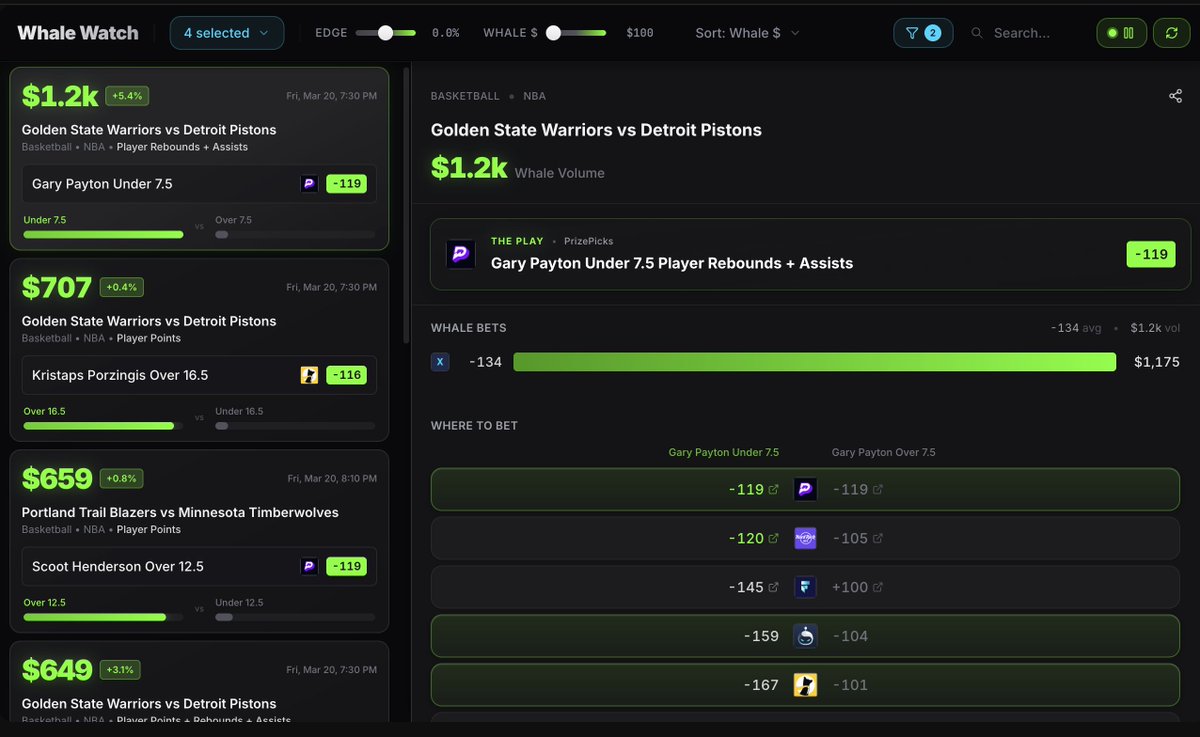This screenshot has width=1200, height=737.
Task: Open the '4 selected' dropdown
Action: pos(227,33)
